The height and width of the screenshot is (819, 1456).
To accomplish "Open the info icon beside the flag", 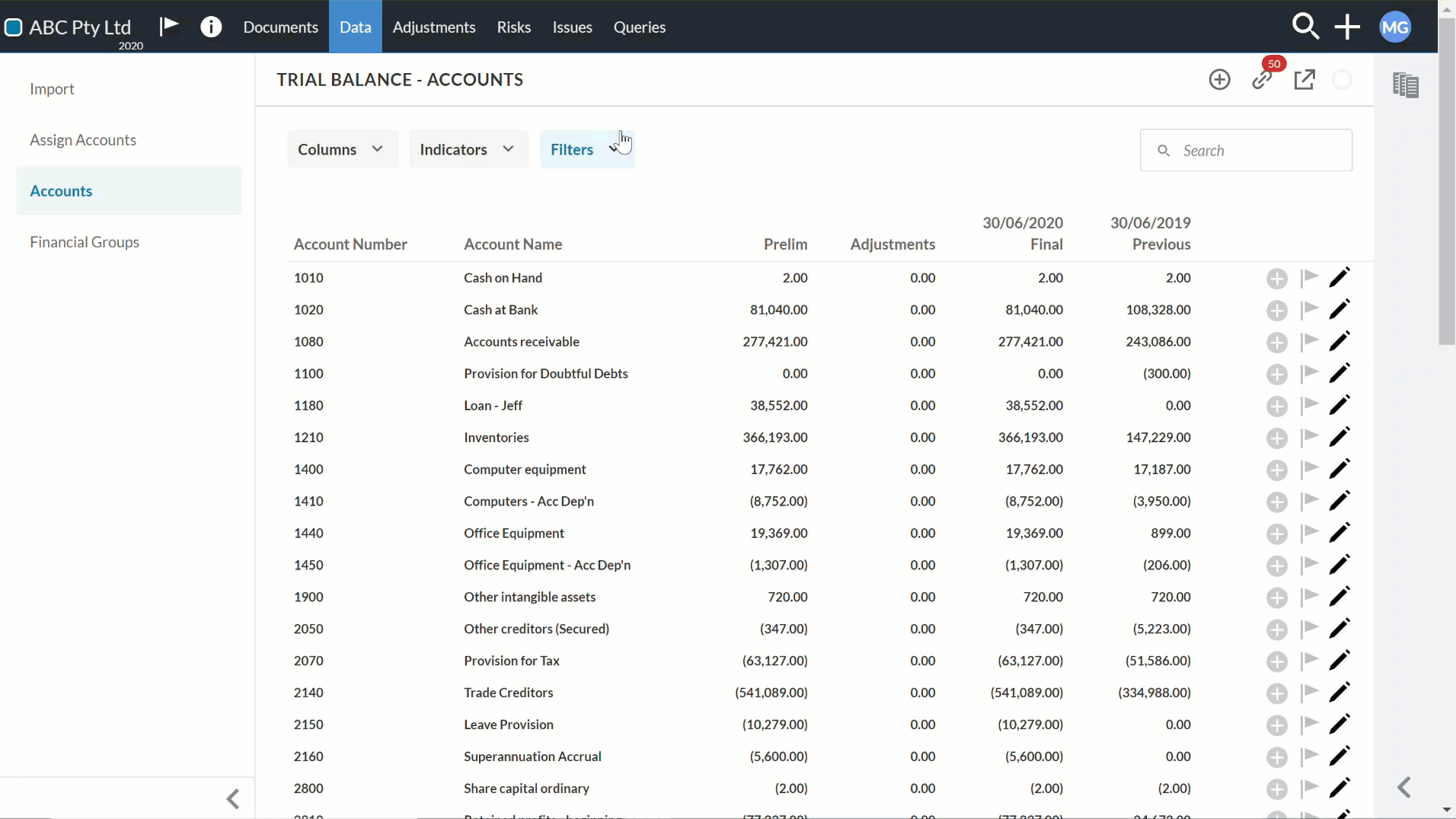I will point(211,27).
